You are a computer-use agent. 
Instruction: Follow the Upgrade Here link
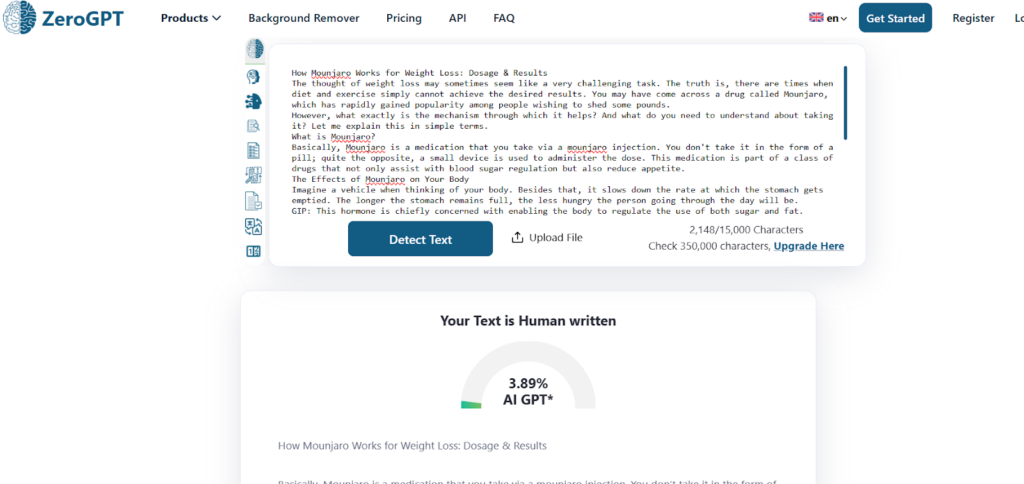point(808,246)
